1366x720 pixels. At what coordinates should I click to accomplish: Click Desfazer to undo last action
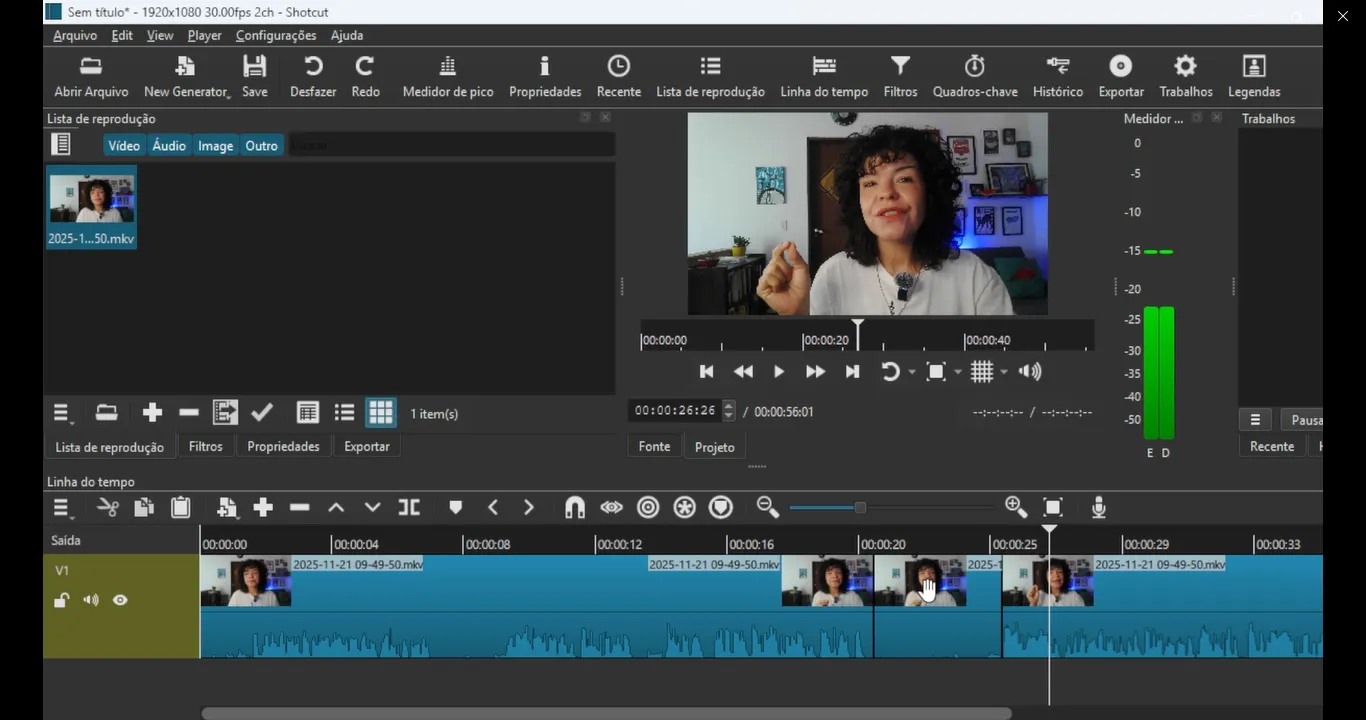(x=312, y=75)
